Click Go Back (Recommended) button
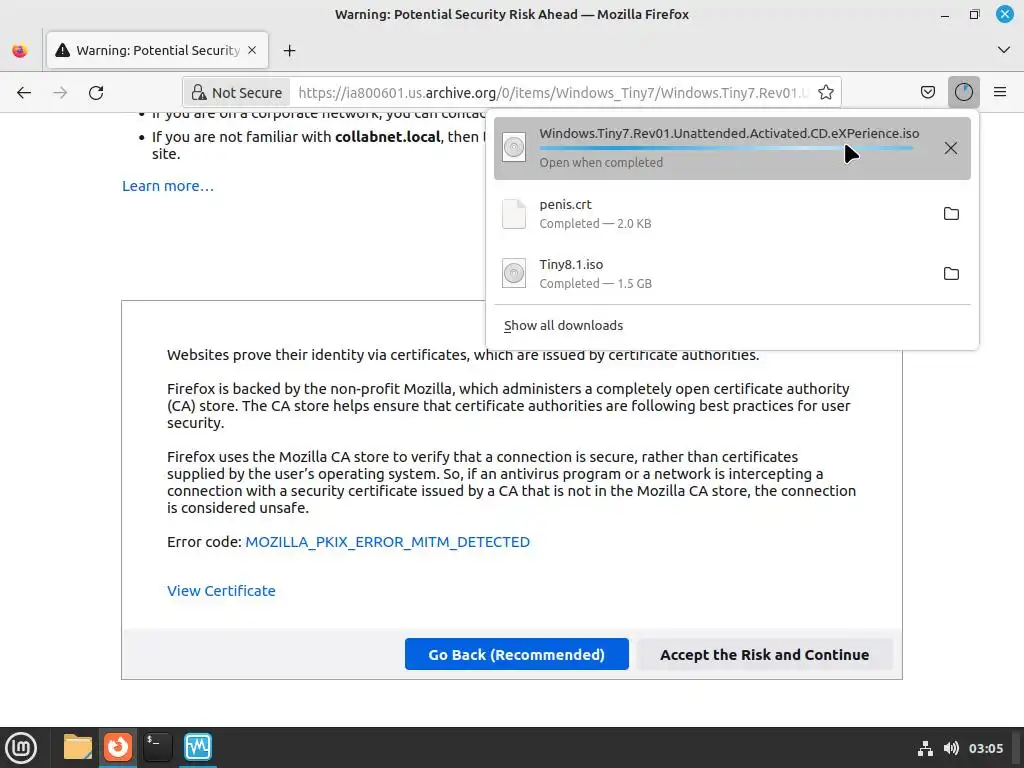The image size is (1024, 768). [x=517, y=654]
